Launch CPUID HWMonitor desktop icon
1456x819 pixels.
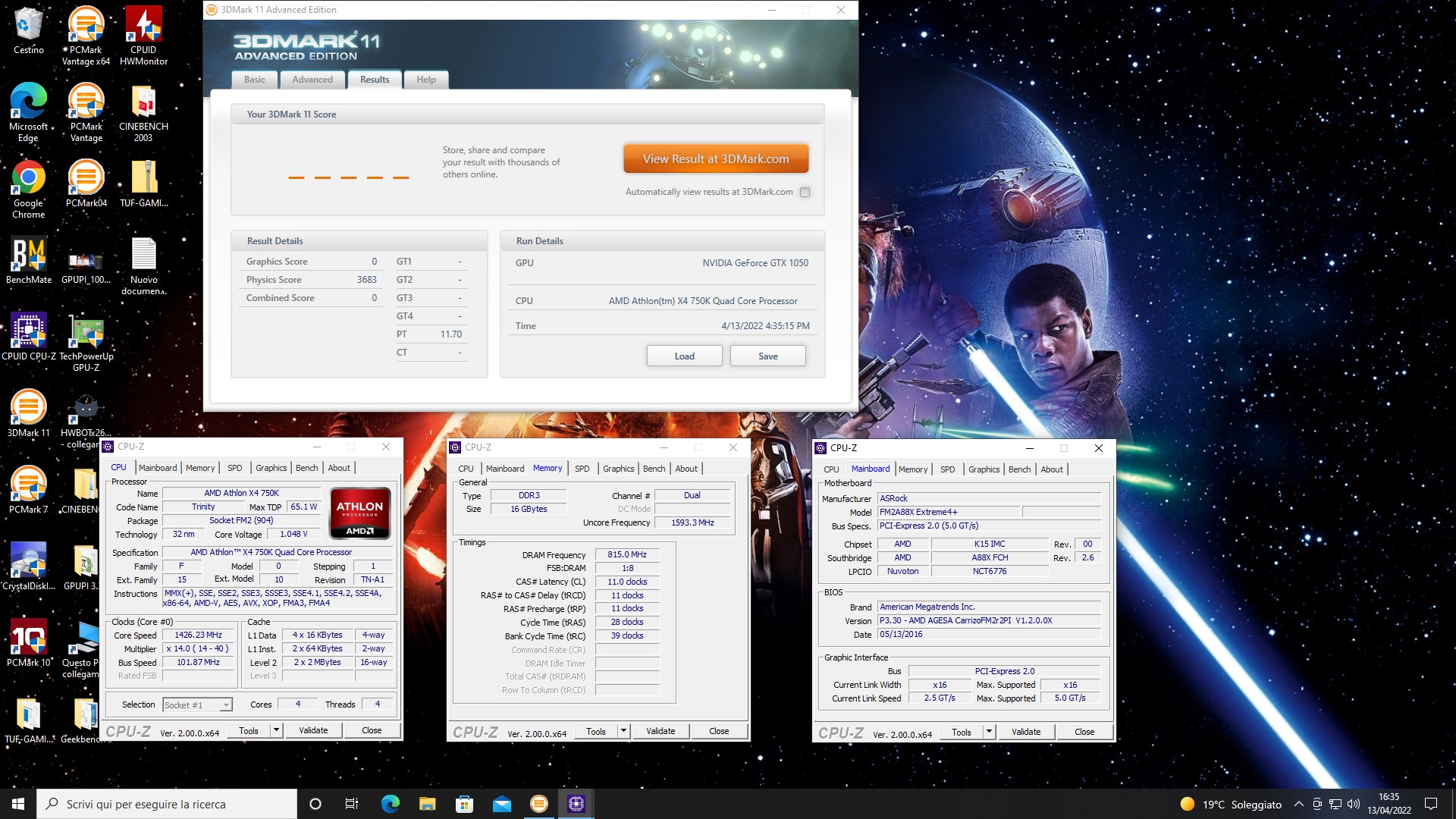143,36
